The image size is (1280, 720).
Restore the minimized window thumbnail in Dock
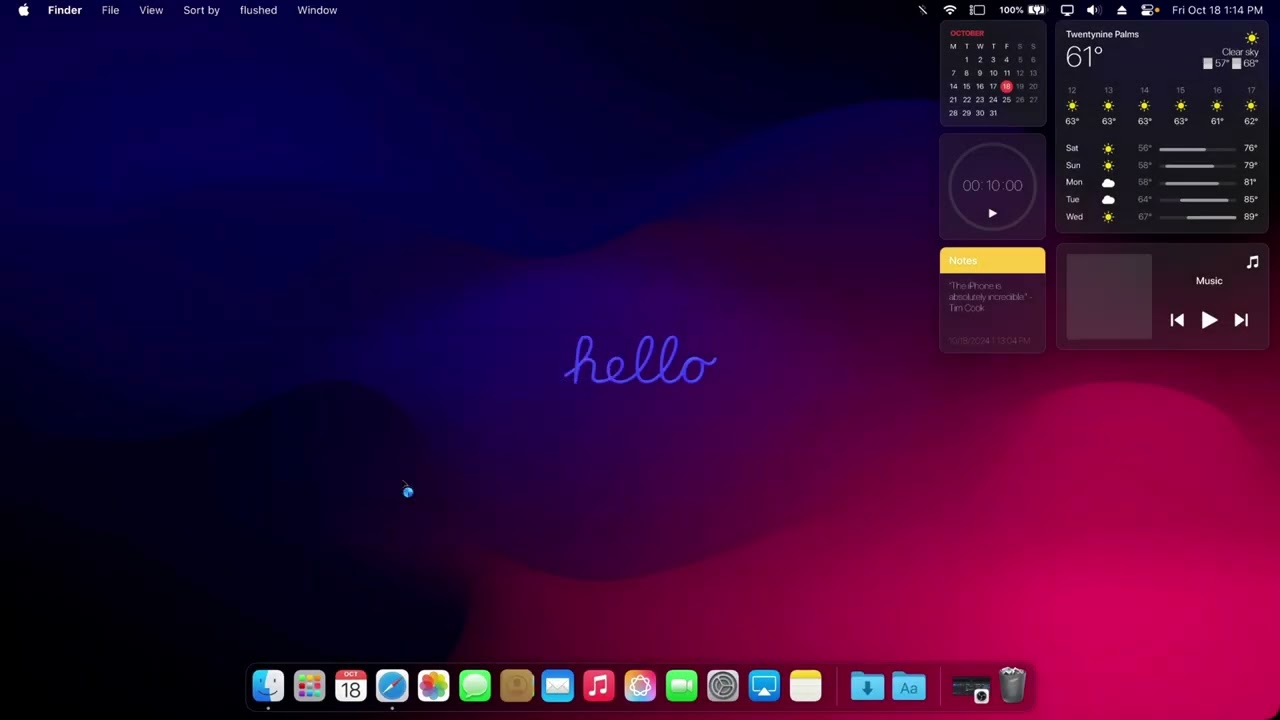click(970, 688)
